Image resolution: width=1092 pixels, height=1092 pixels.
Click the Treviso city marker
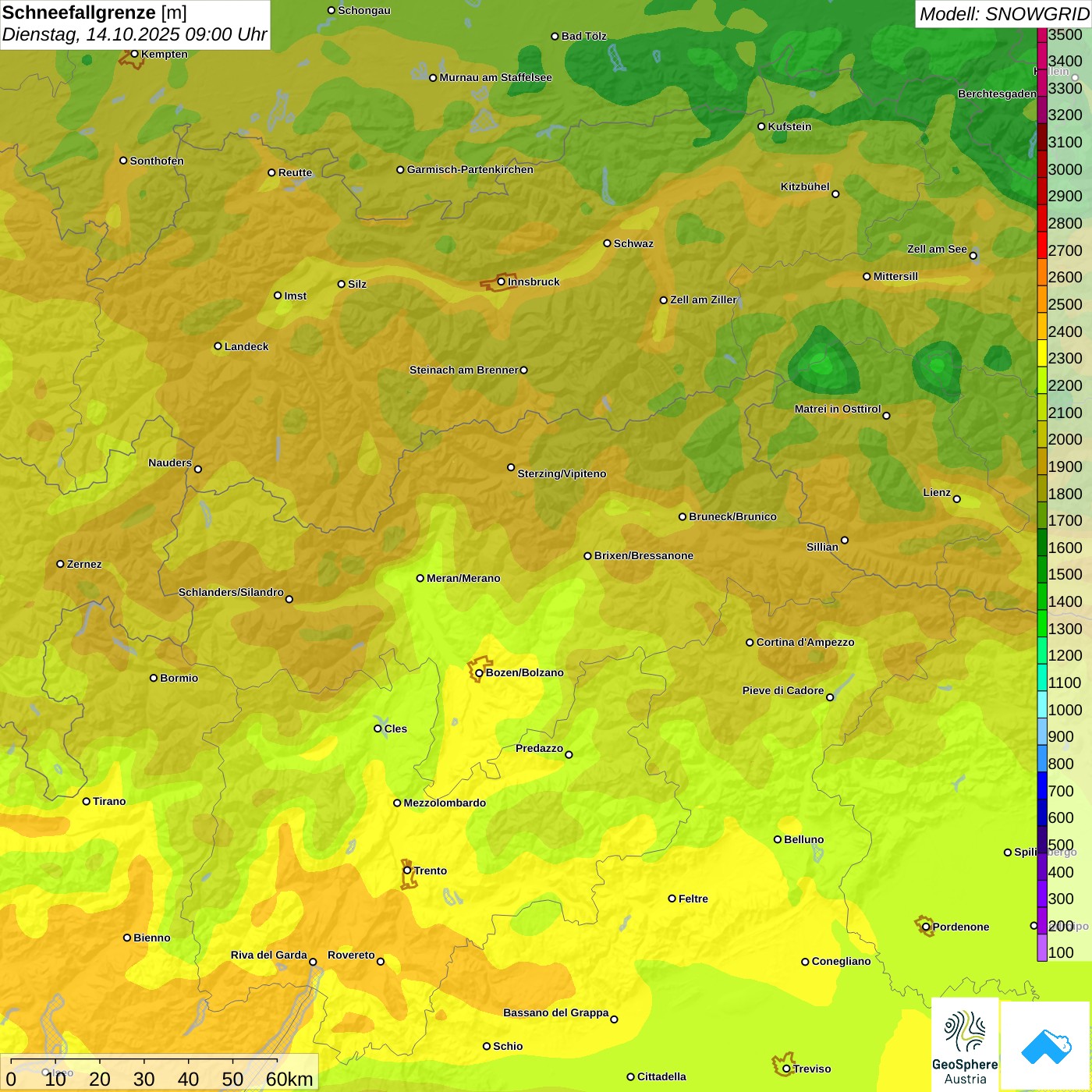[786, 1069]
